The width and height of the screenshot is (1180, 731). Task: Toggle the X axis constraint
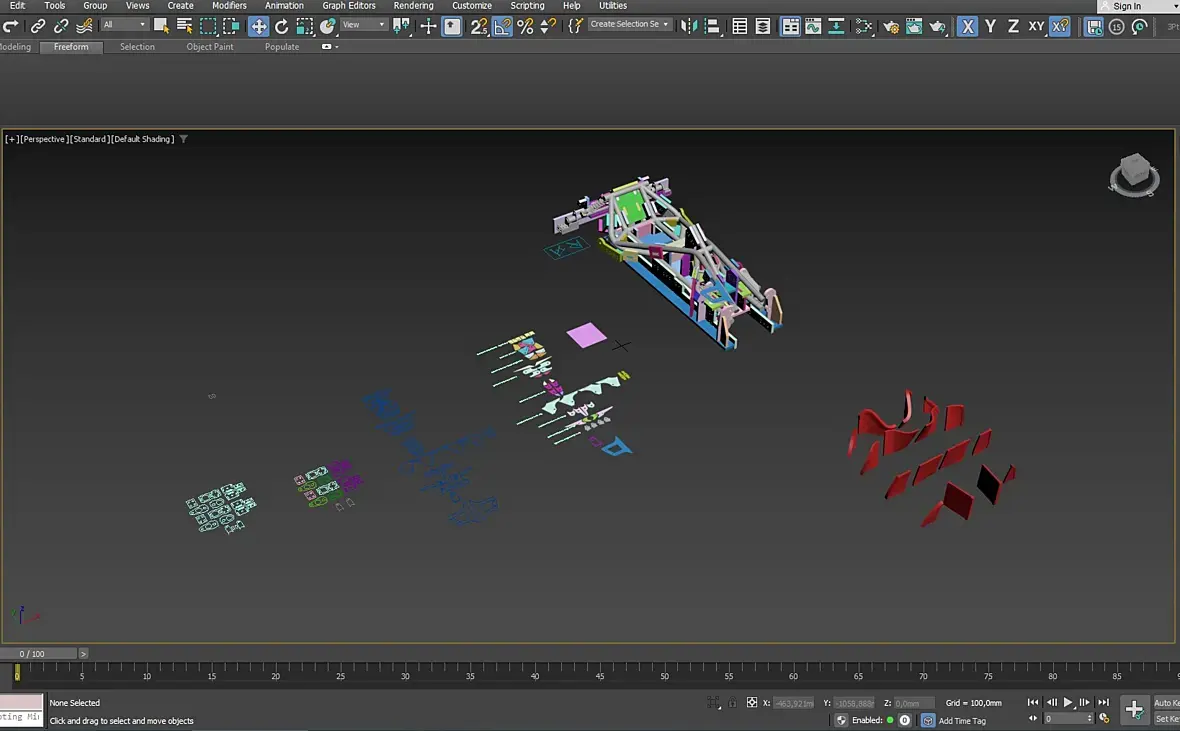pyautogui.click(x=967, y=26)
